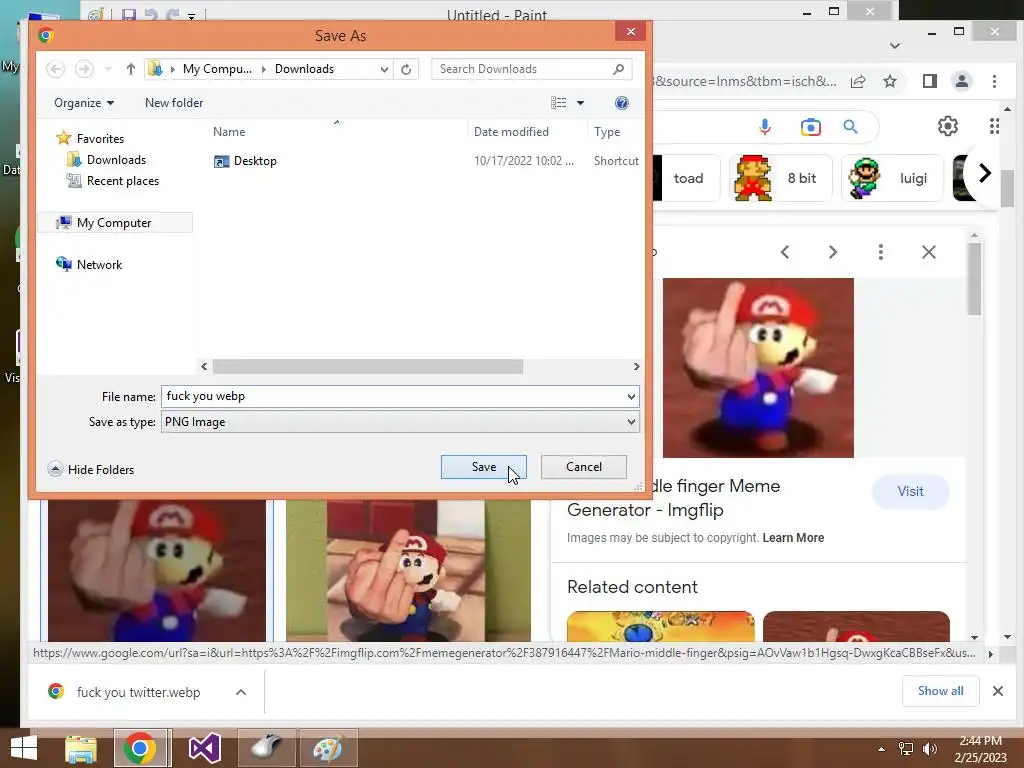
Task: Open the Learn More copyright link
Action: 793,537
